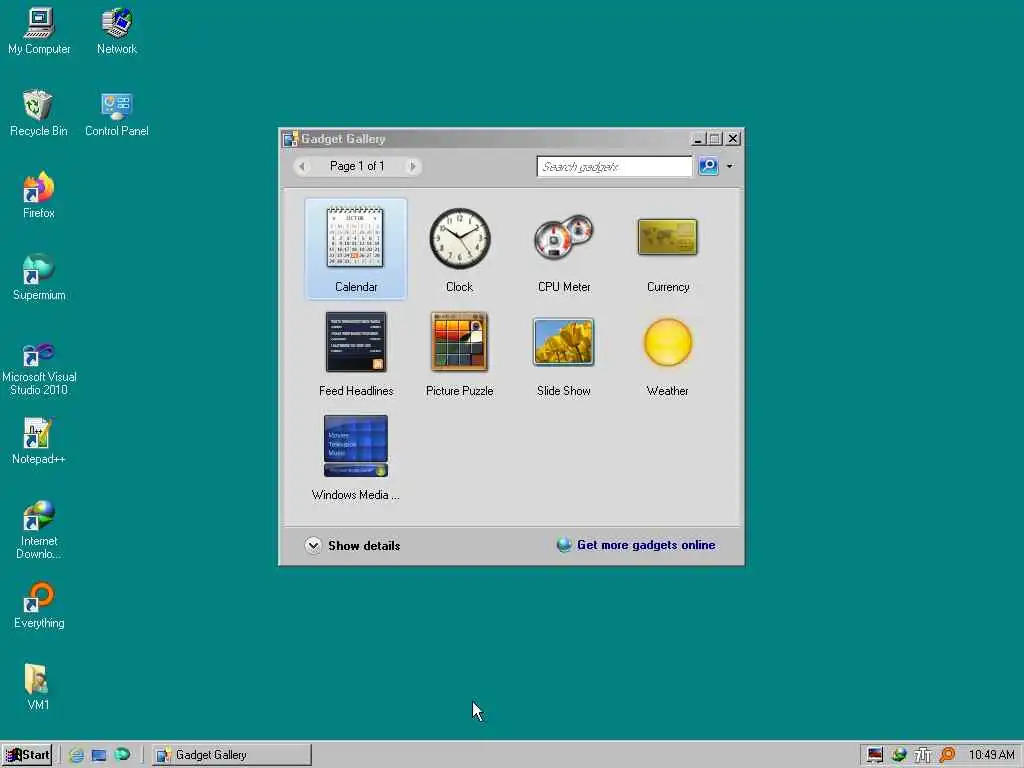Choose the CPU Meter gadget

564,249
